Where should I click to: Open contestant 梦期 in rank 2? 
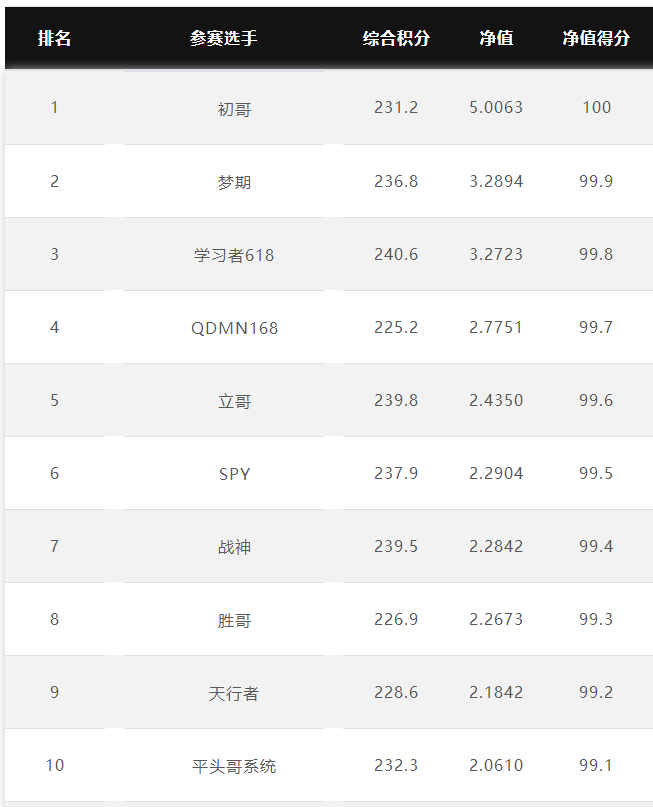[234, 182]
